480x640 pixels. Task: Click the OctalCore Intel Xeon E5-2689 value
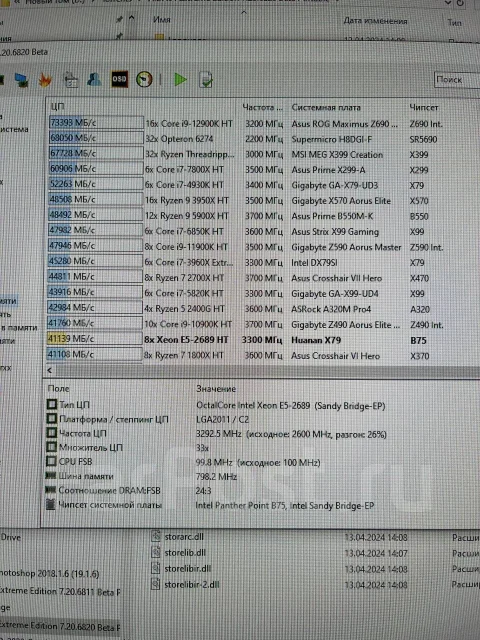[291, 406]
